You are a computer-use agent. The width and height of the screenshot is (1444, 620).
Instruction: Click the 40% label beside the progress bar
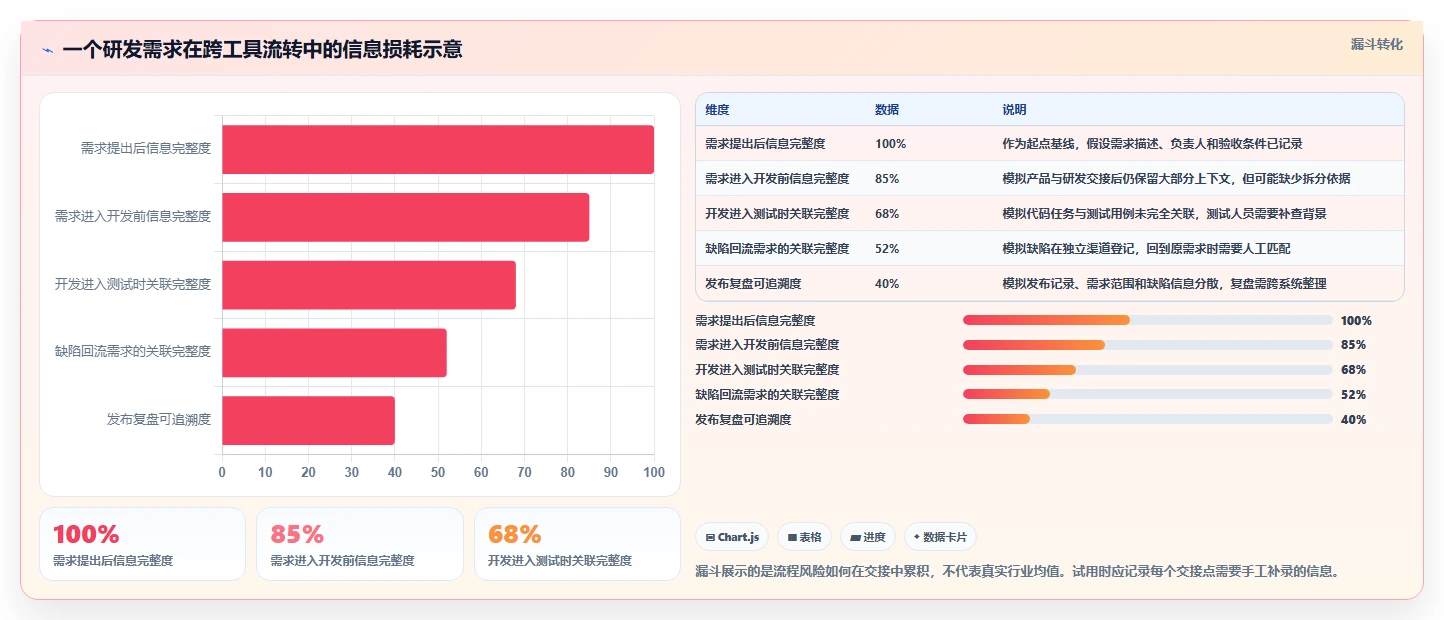click(x=1353, y=420)
